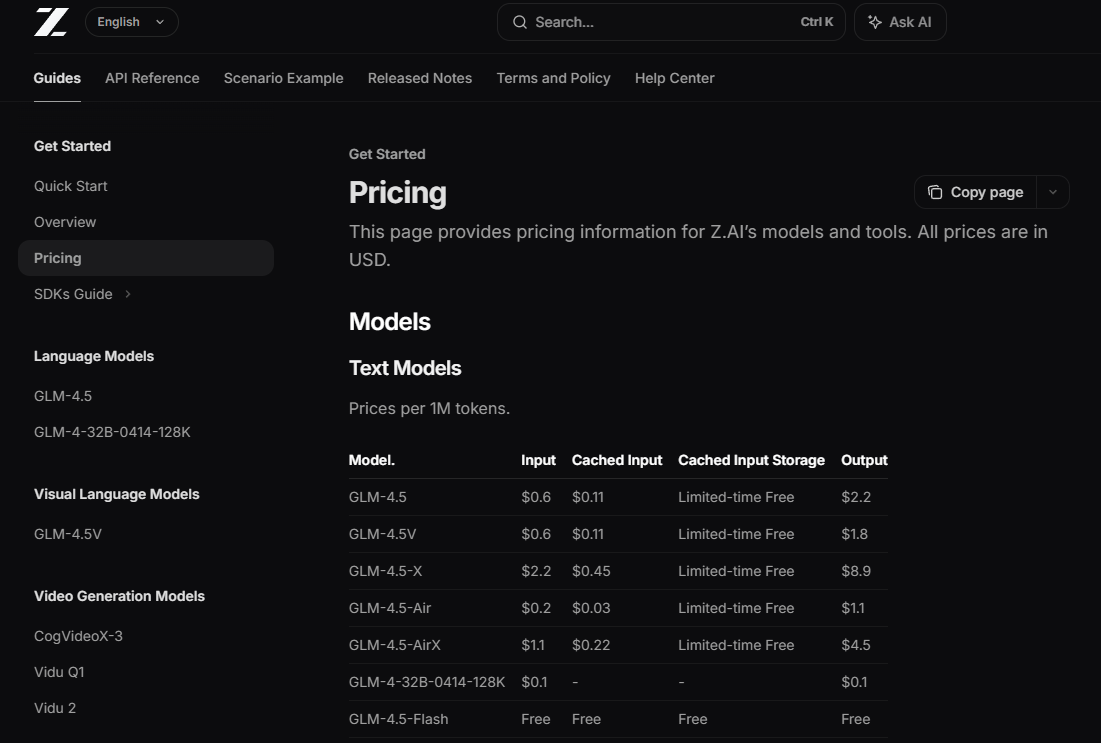
Task: Click the Cached Input Storage column header
Action: (x=751, y=460)
